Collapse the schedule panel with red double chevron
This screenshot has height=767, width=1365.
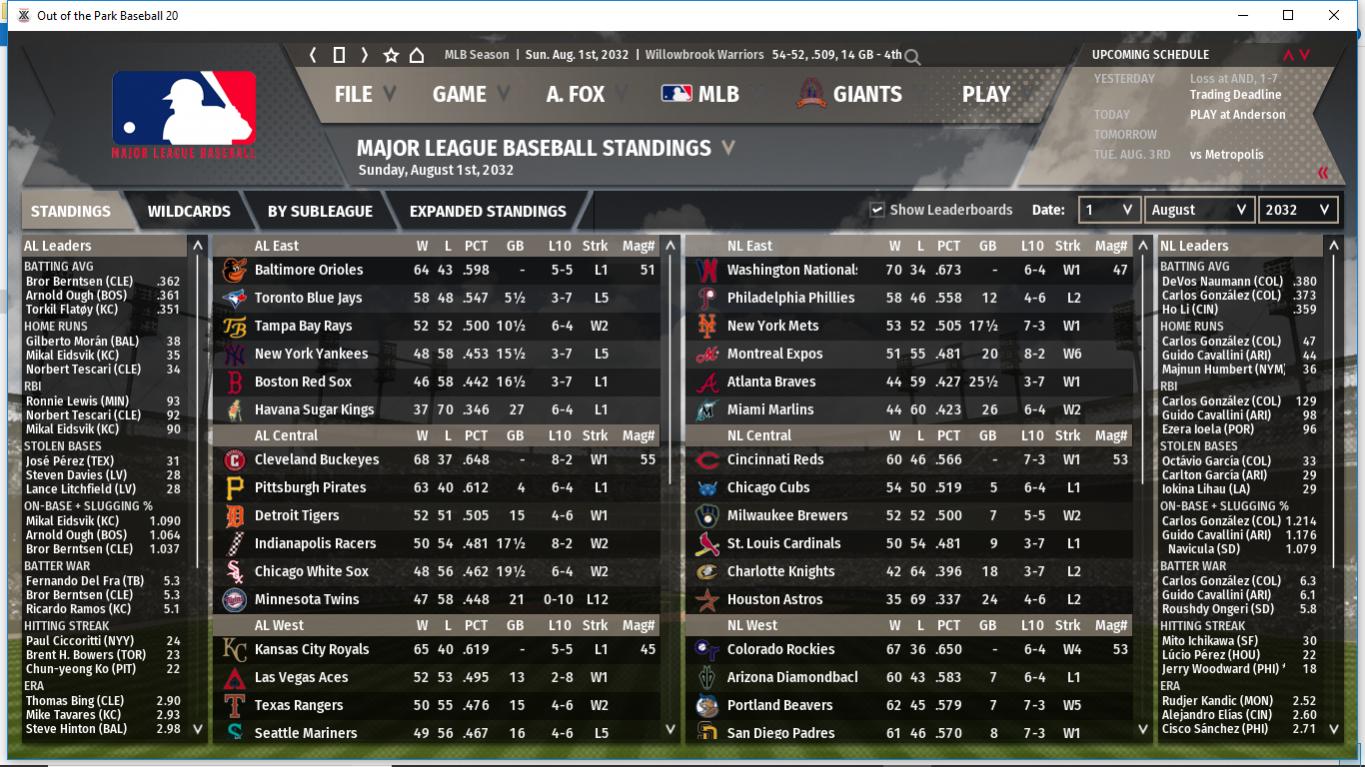(x=1323, y=173)
